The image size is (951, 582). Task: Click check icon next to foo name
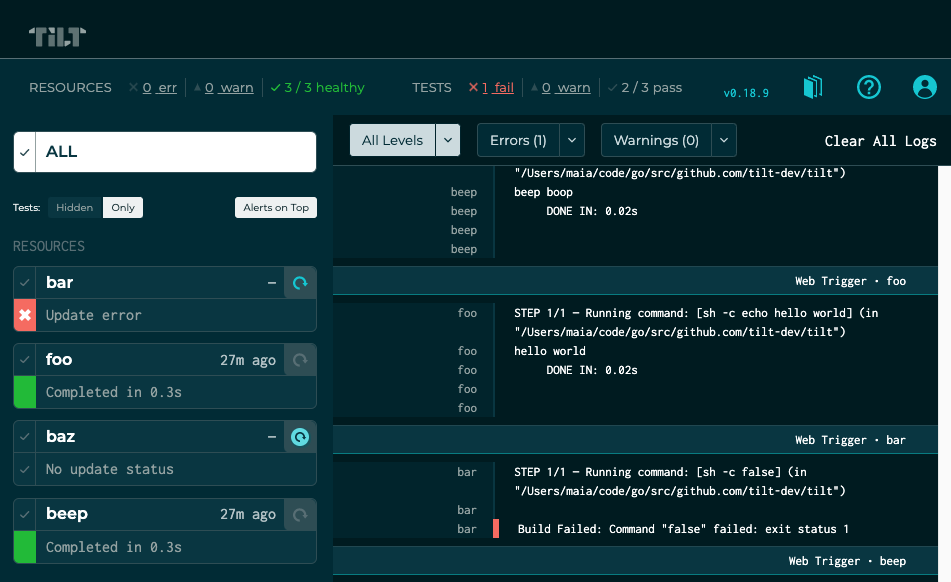(x=25, y=360)
